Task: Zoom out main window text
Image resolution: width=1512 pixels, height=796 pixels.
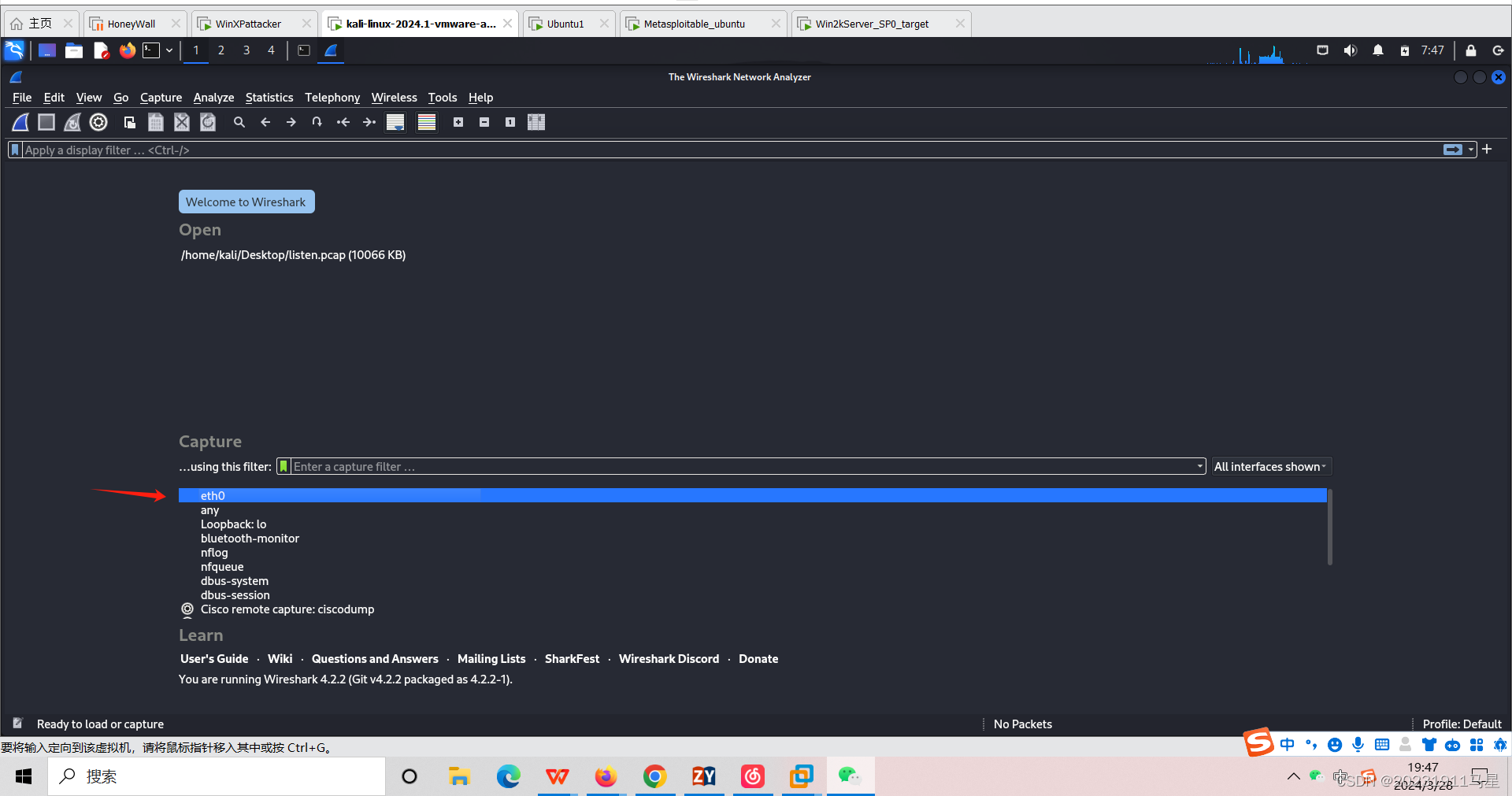Action: click(484, 122)
